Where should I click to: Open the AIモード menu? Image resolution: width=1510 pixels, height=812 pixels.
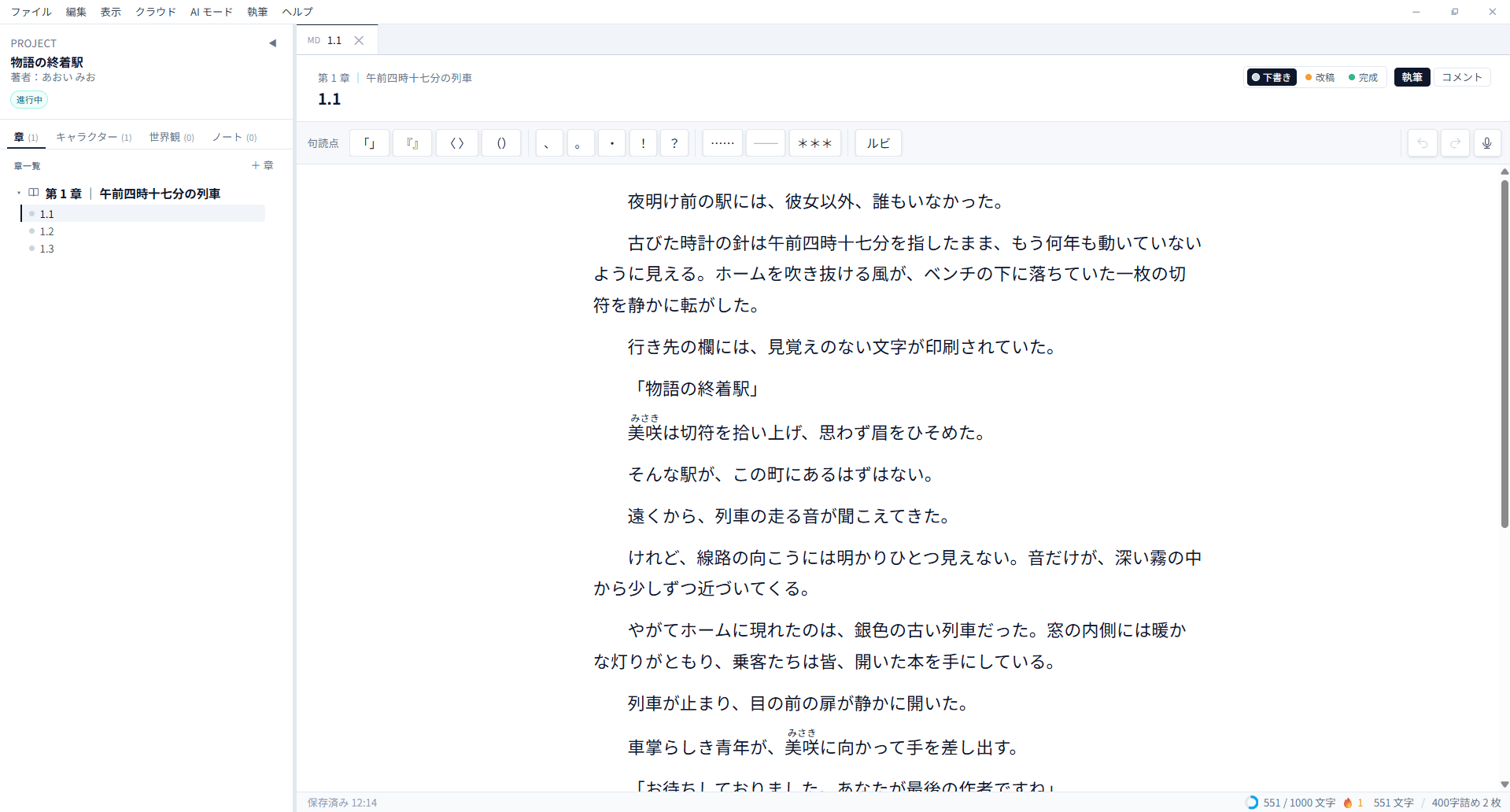pos(212,12)
